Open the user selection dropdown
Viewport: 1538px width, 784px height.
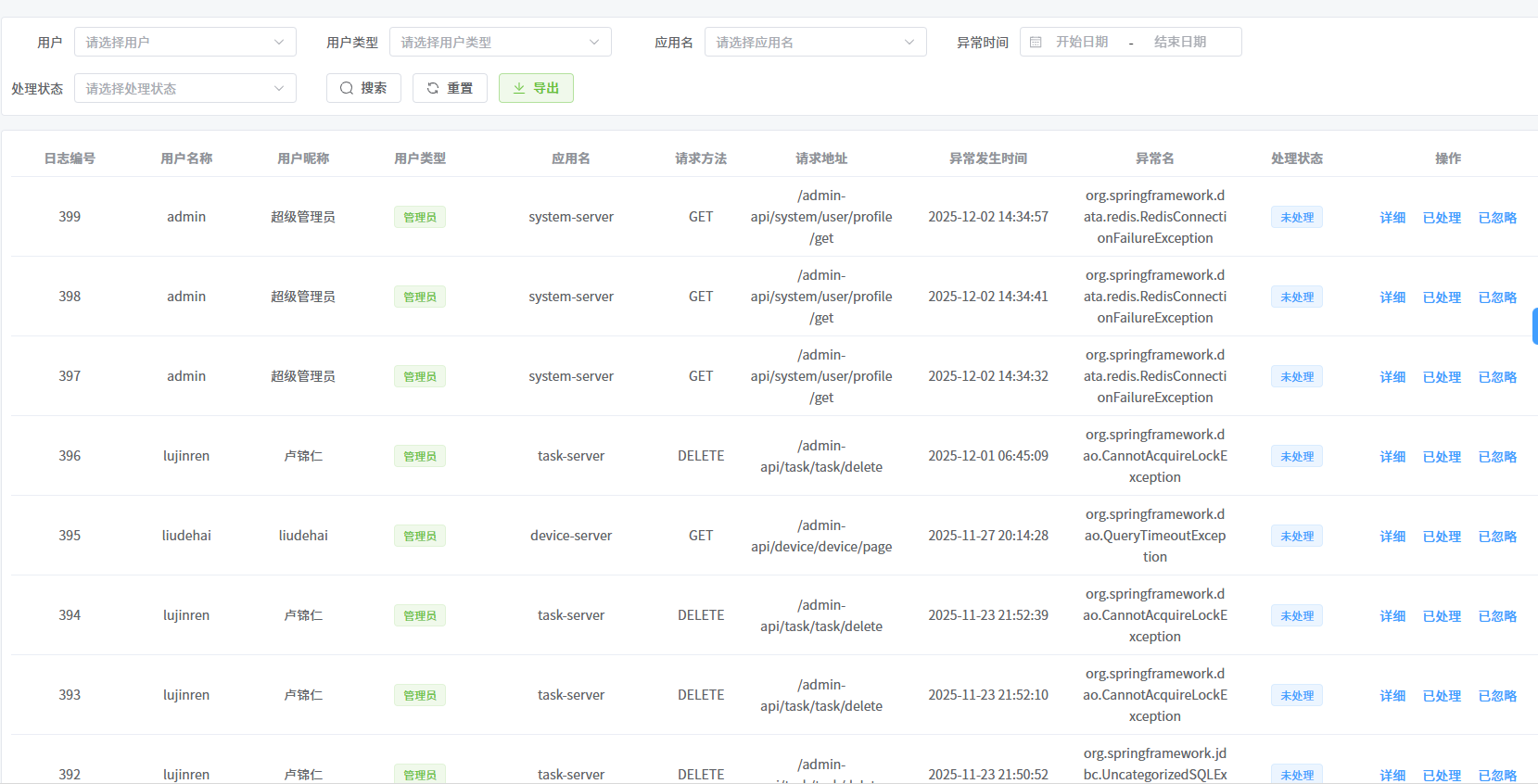coord(184,43)
